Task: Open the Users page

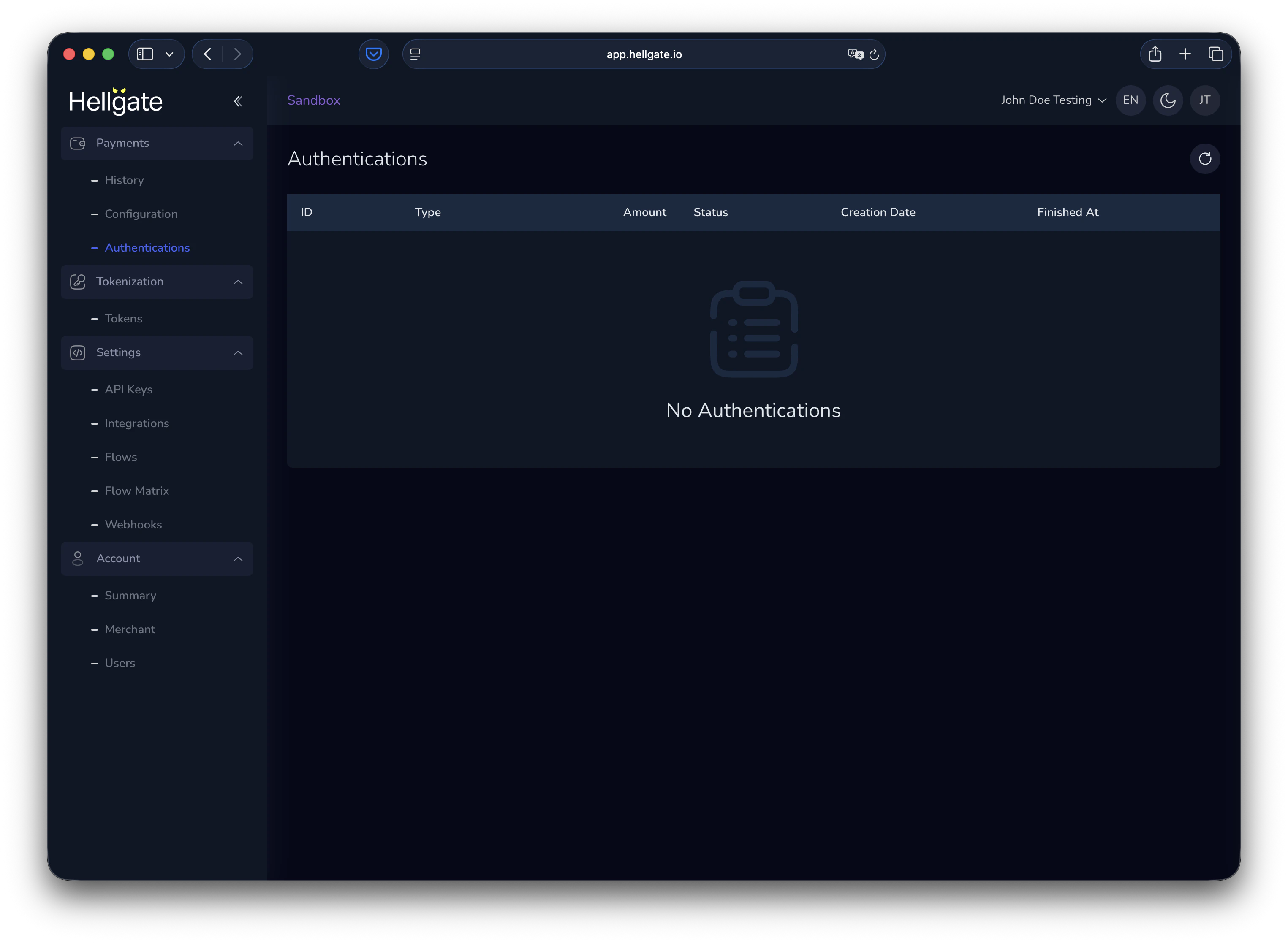Action: 120,663
